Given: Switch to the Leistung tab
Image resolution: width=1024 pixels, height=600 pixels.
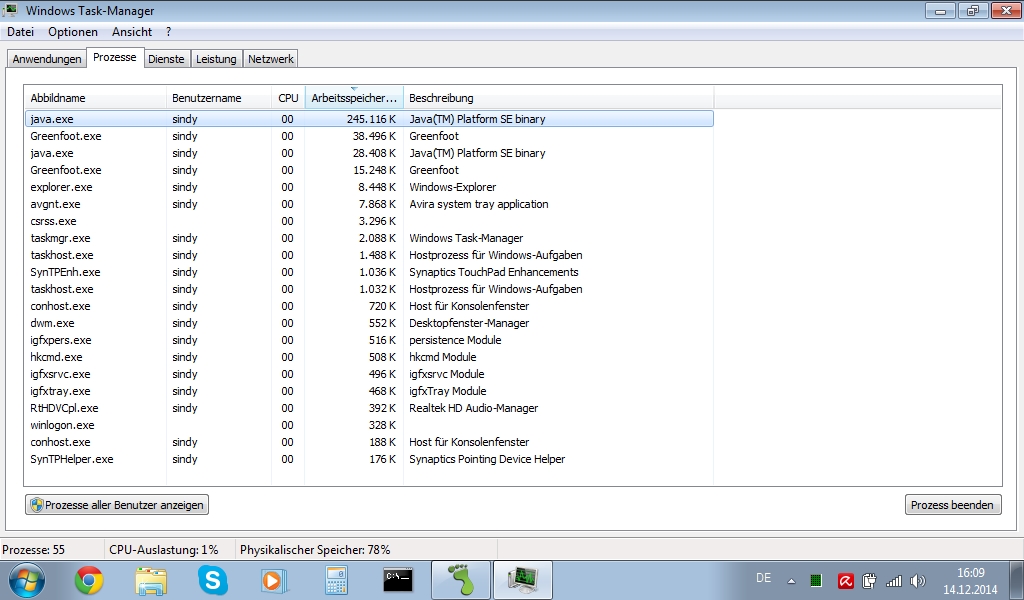Looking at the screenshot, I should (x=216, y=59).
